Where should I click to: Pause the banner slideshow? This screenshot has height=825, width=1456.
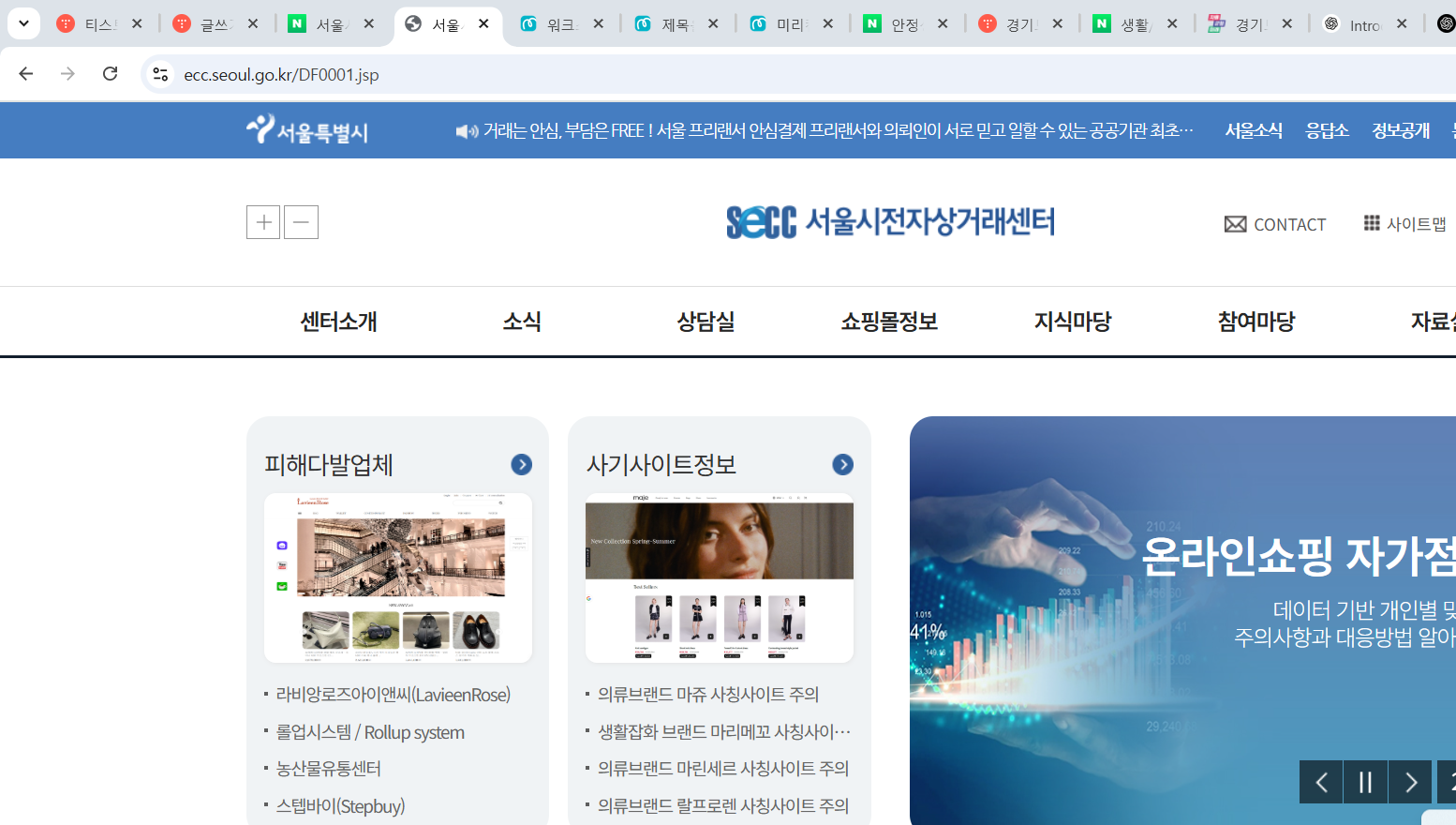click(1365, 781)
